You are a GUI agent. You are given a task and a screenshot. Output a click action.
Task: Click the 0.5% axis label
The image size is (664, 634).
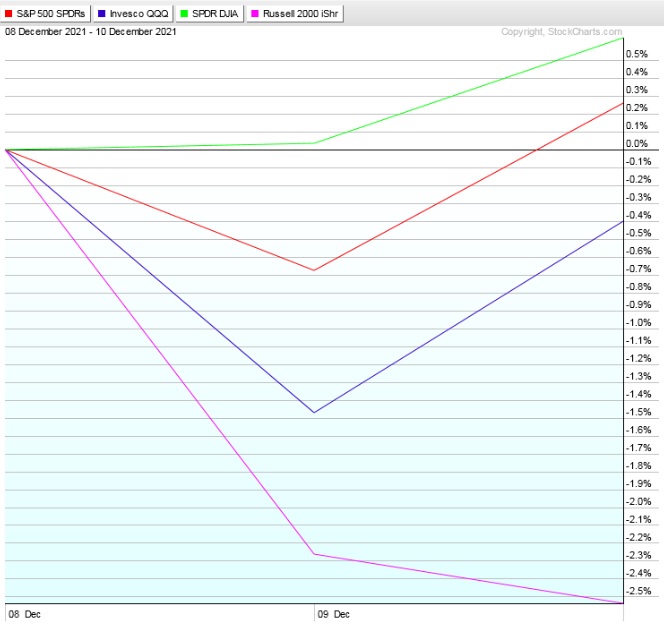click(x=637, y=54)
